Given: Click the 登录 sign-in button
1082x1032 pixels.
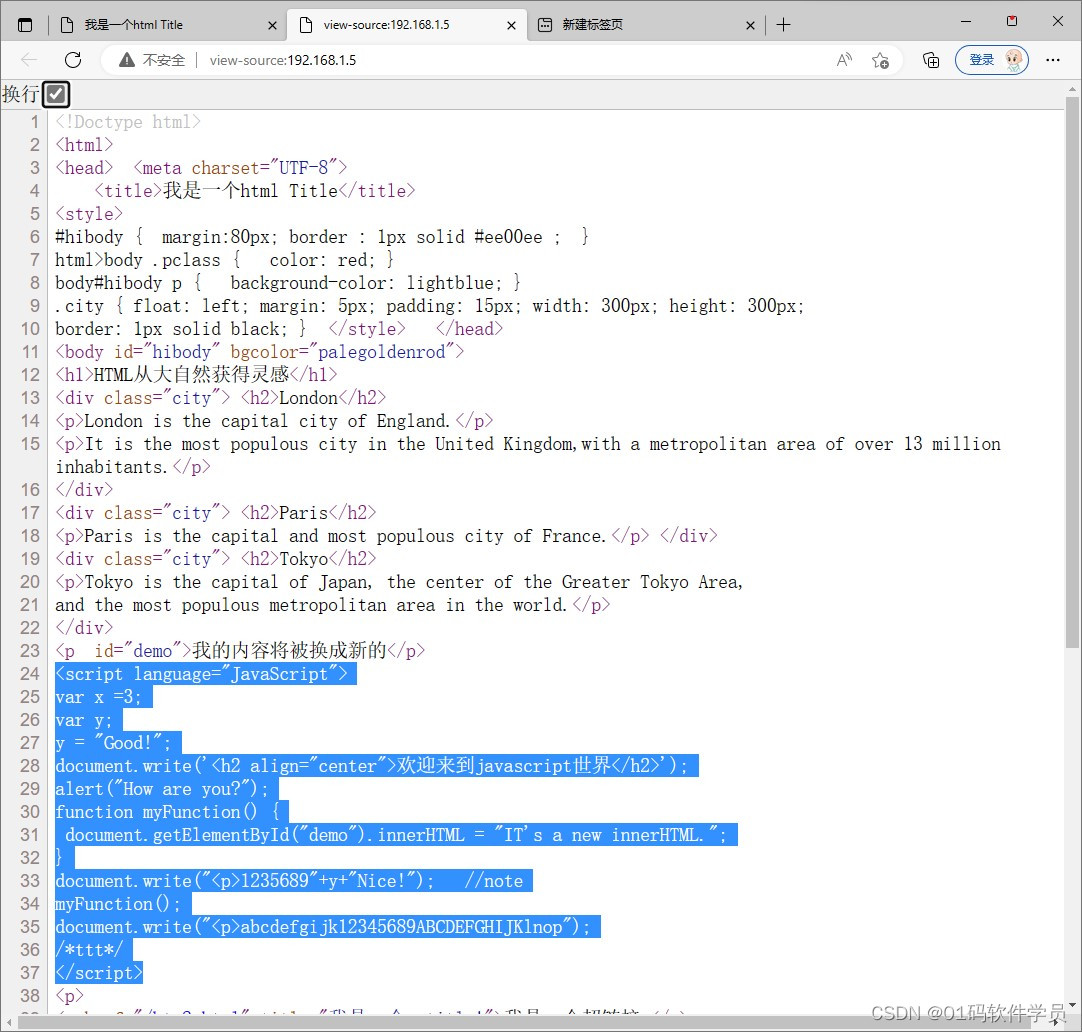Looking at the screenshot, I should click(x=992, y=60).
